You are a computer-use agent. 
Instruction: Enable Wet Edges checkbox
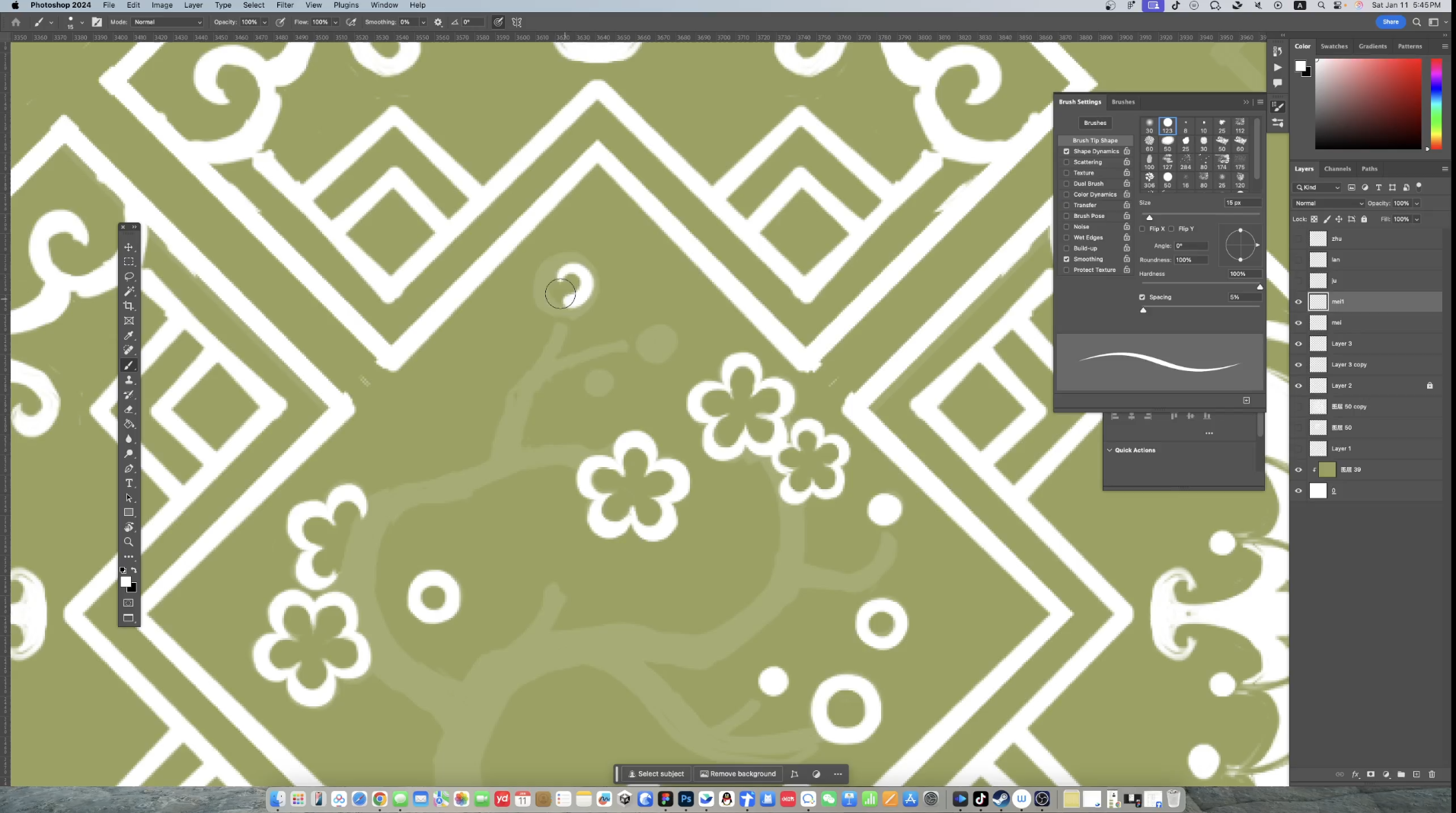click(1066, 238)
